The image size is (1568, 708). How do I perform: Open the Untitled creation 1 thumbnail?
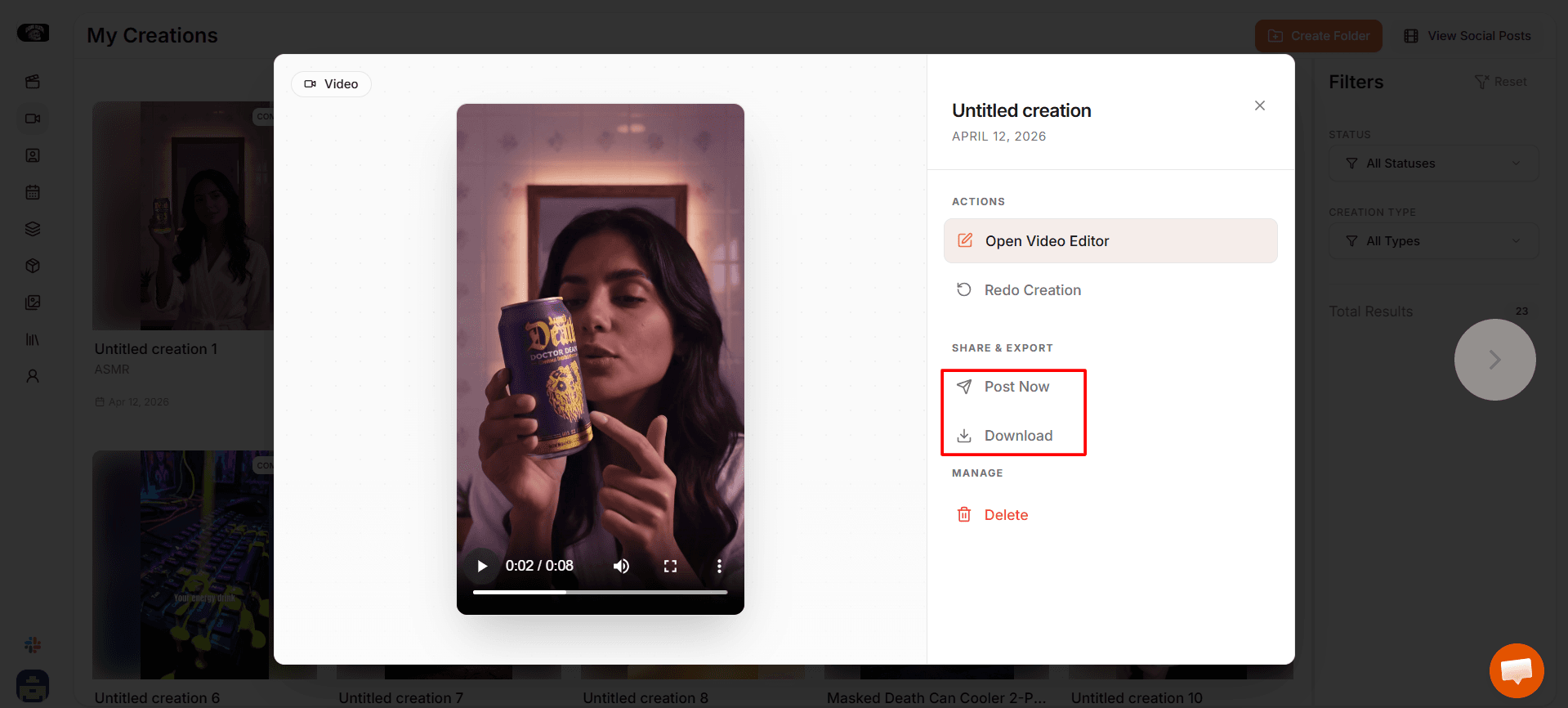coord(183,216)
